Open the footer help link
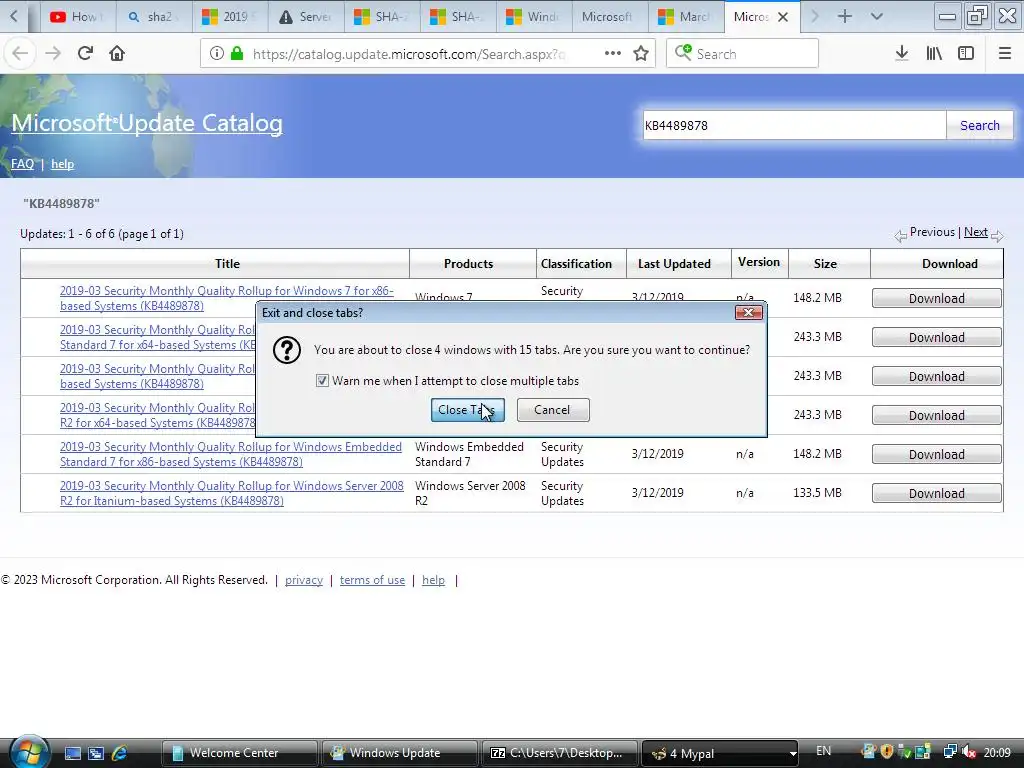The height and width of the screenshot is (768, 1024). coord(434,580)
